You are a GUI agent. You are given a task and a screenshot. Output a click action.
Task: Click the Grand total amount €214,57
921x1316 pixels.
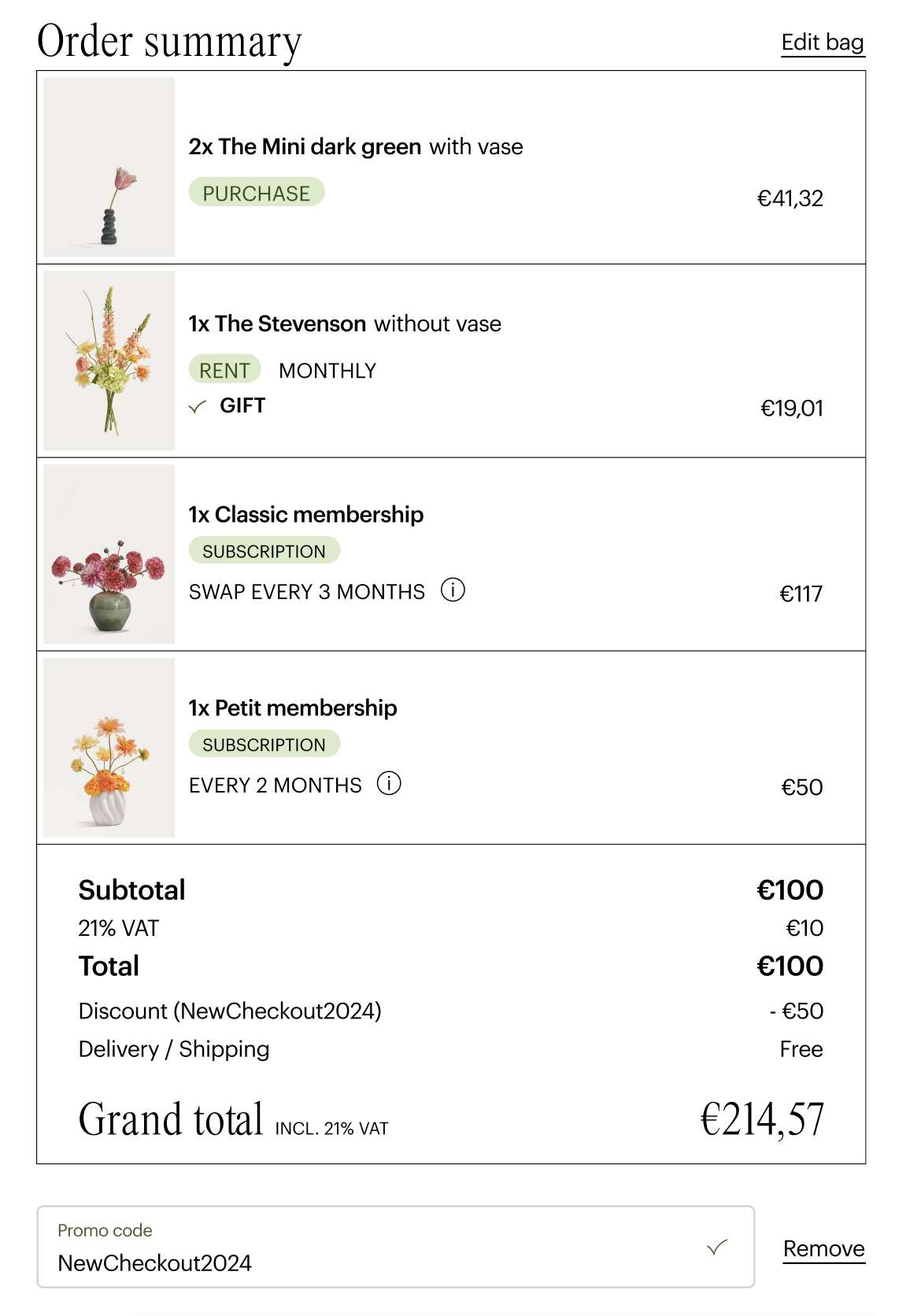point(762,1119)
